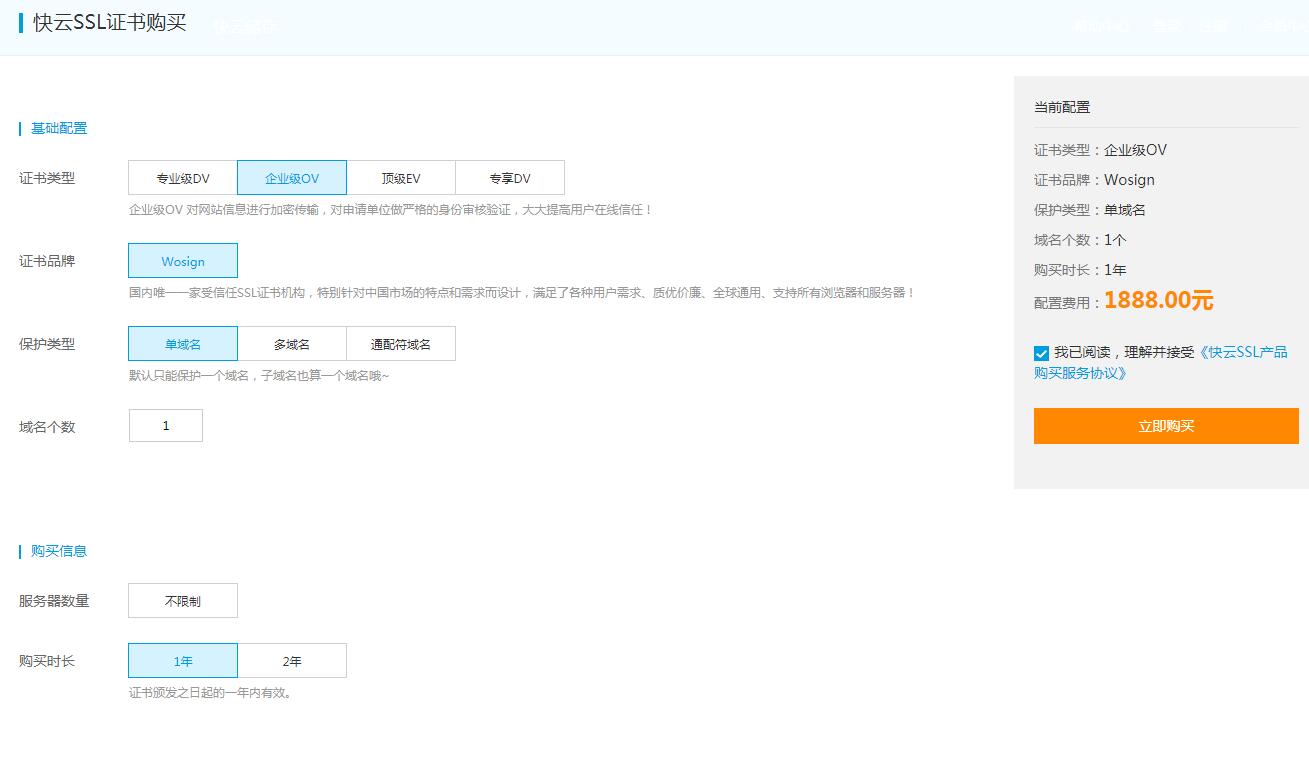
Task: Choose 通配符域名 protection type
Action: click(x=400, y=343)
